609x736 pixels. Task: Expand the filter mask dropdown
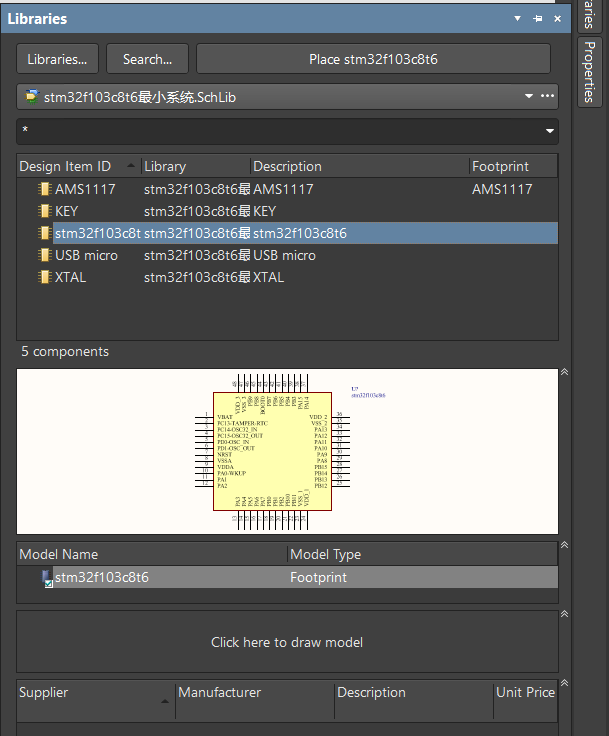[x=550, y=131]
